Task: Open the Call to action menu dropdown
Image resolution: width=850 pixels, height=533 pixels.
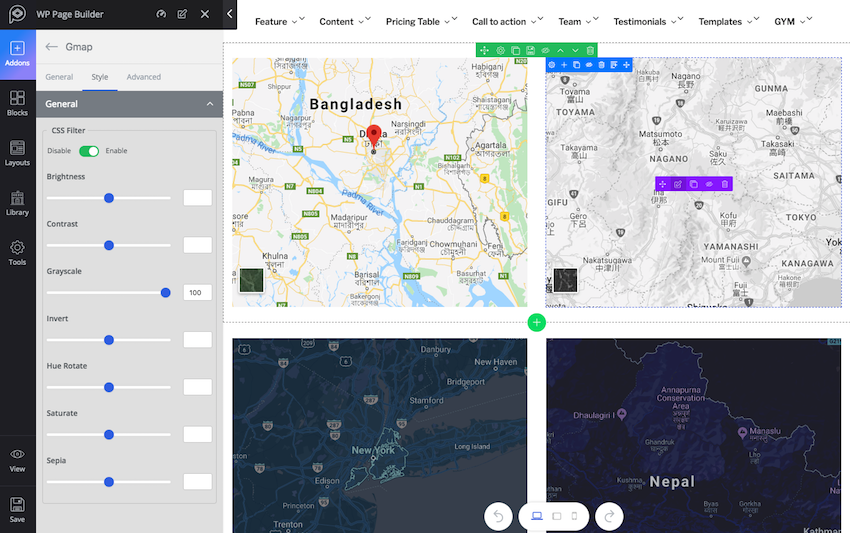Action: point(507,22)
